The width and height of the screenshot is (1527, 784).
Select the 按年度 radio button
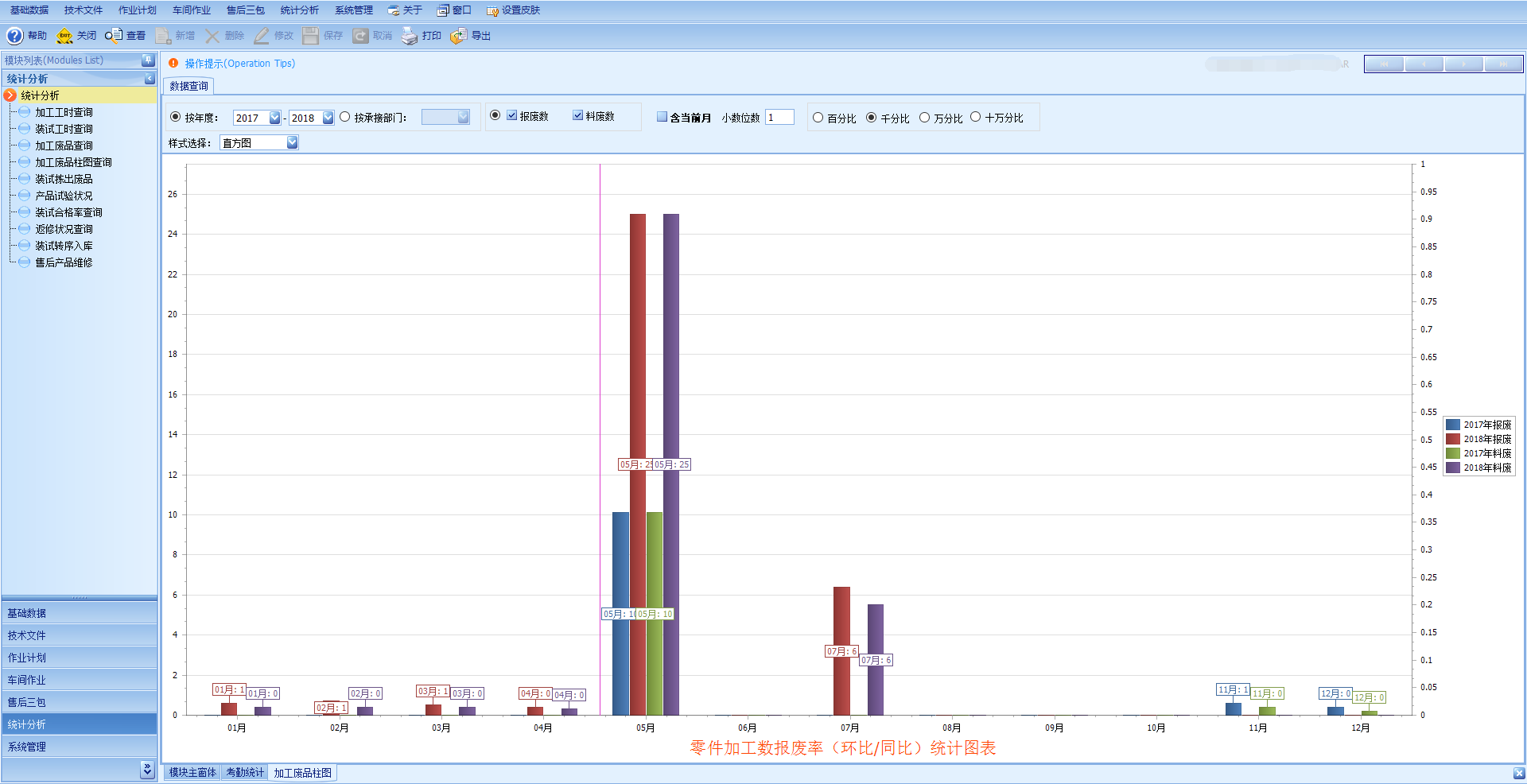pos(176,117)
